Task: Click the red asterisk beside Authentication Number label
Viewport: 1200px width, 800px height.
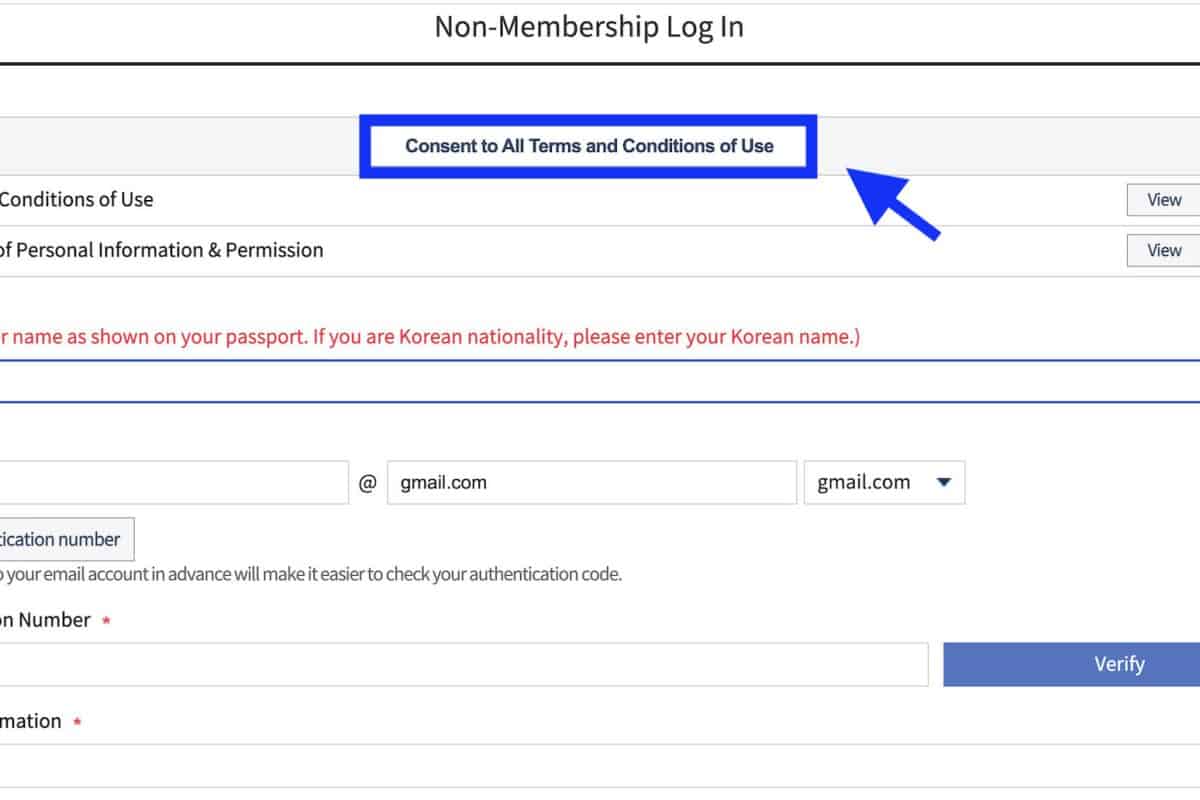Action: click(106, 621)
